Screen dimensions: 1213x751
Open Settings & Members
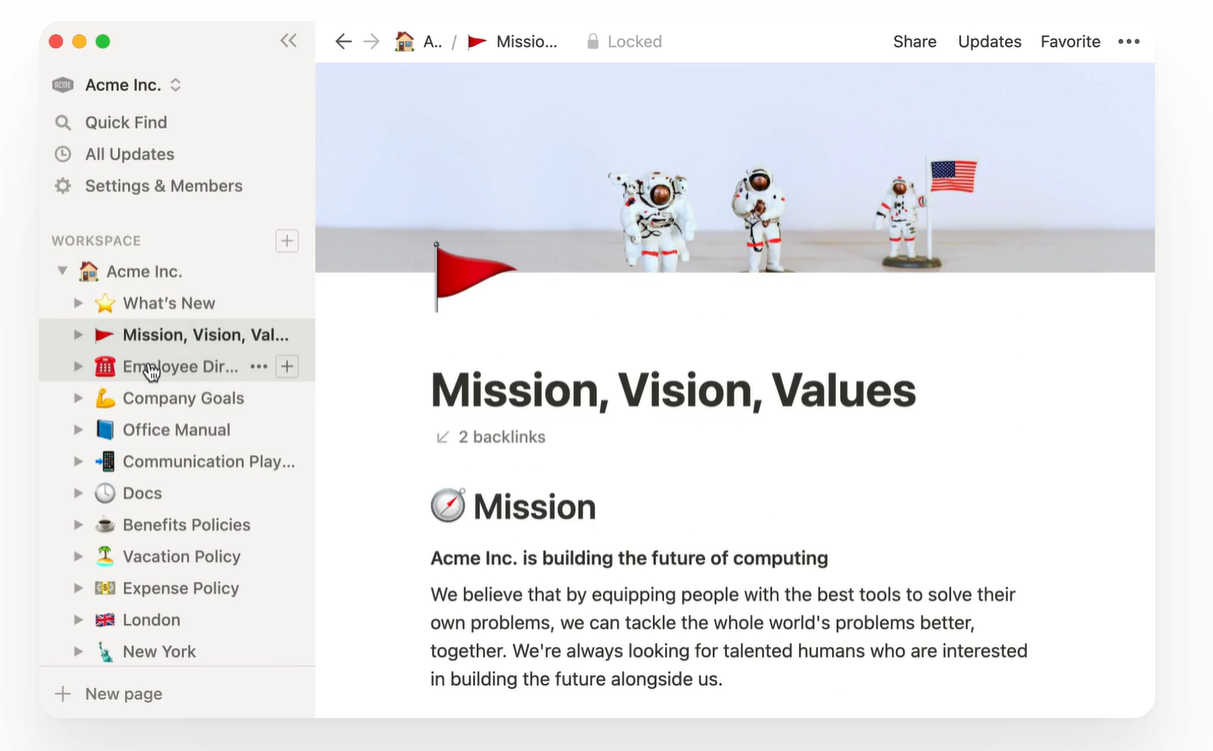(163, 186)
